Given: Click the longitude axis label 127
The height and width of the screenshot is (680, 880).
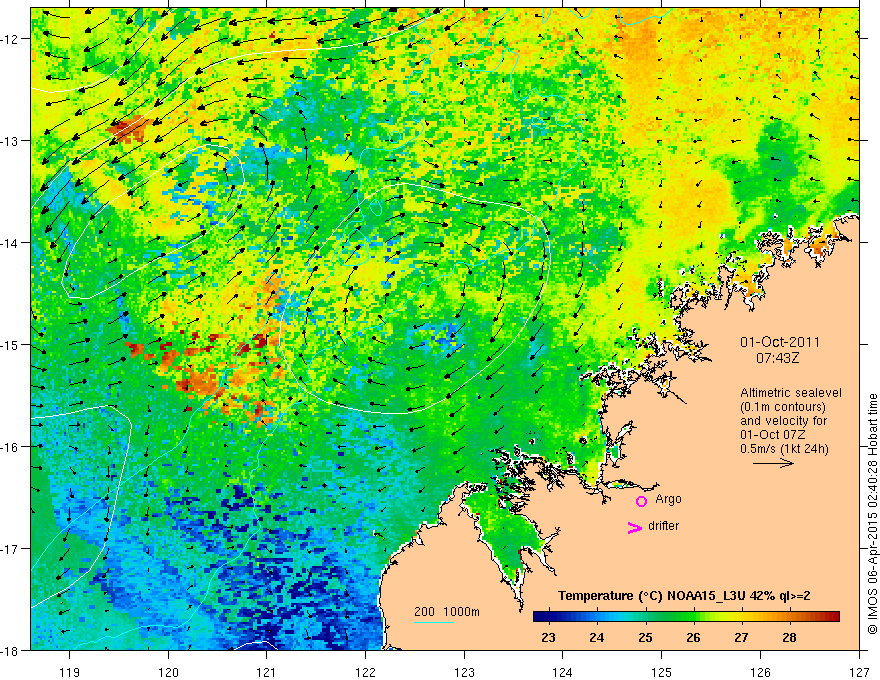Looking at the screenshot, I should pos(859,672).
